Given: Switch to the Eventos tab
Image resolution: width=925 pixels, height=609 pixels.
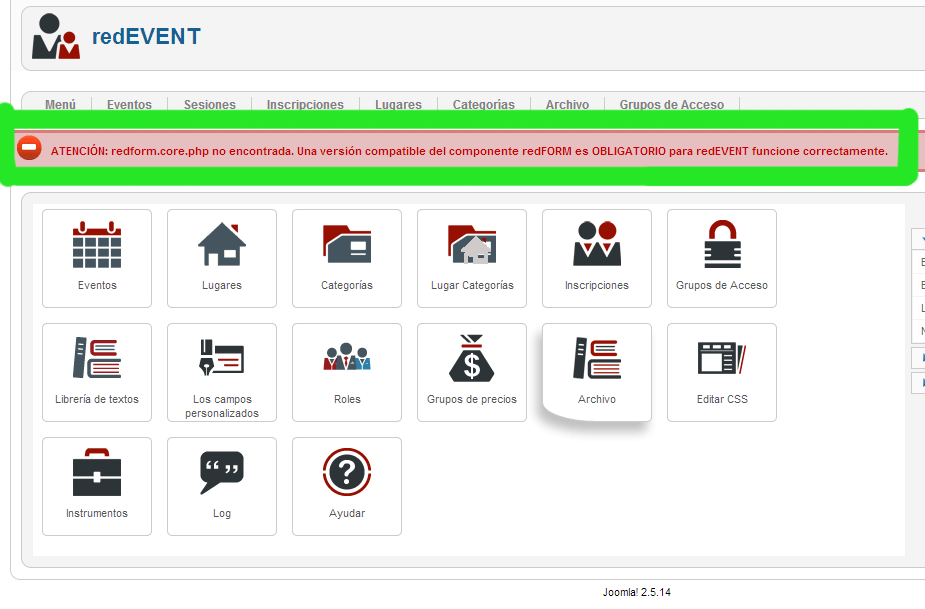Looking at the screenshot, I should coord(129,104).
